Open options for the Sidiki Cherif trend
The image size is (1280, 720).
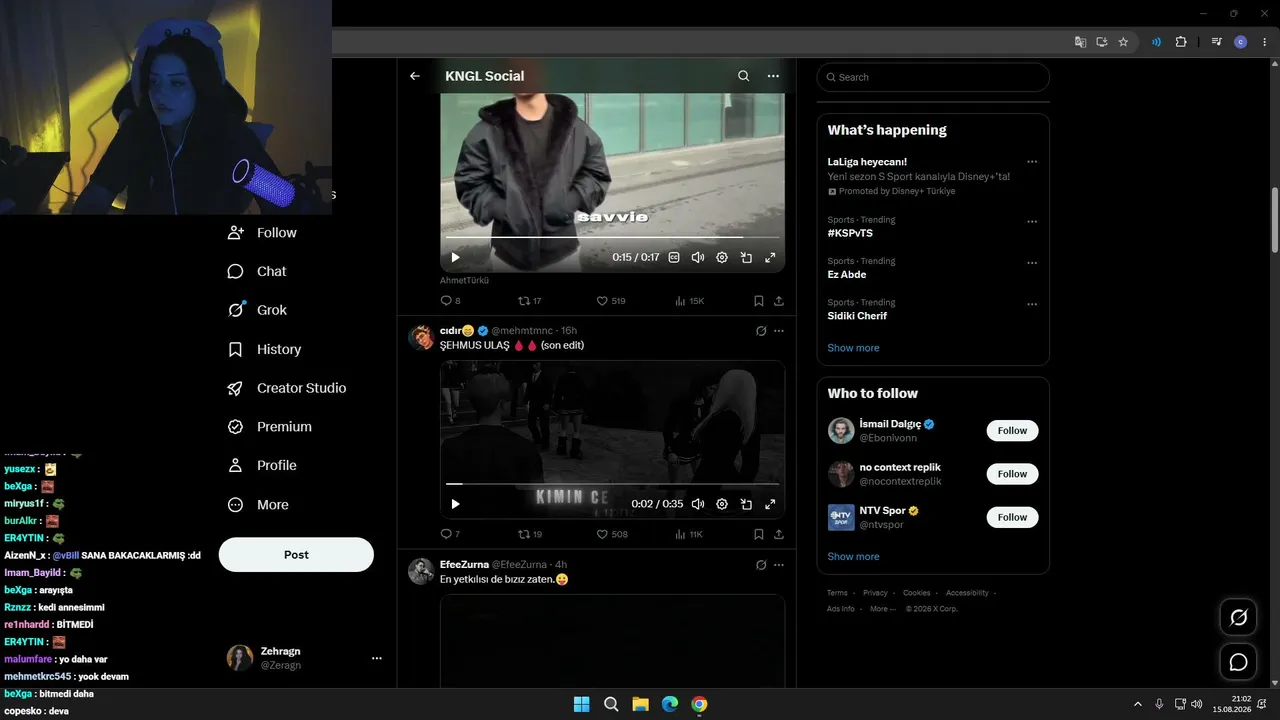click(1032, 305)
